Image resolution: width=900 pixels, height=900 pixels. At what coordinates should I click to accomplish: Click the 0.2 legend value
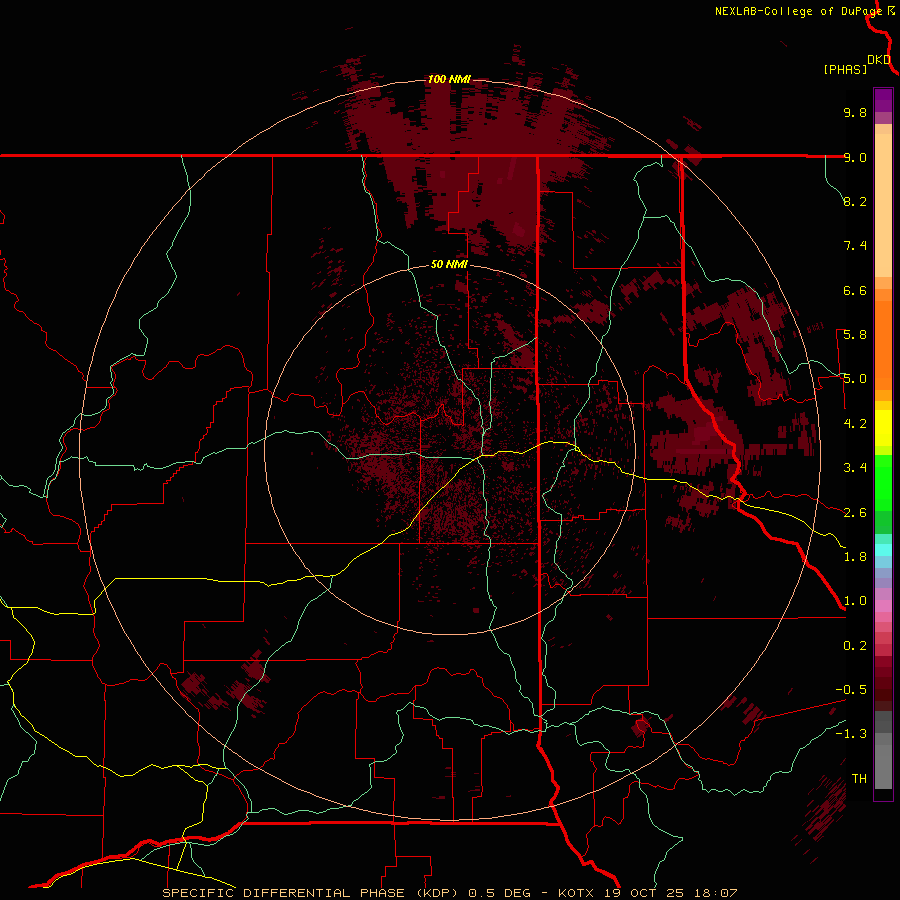(x=855, y=646)
